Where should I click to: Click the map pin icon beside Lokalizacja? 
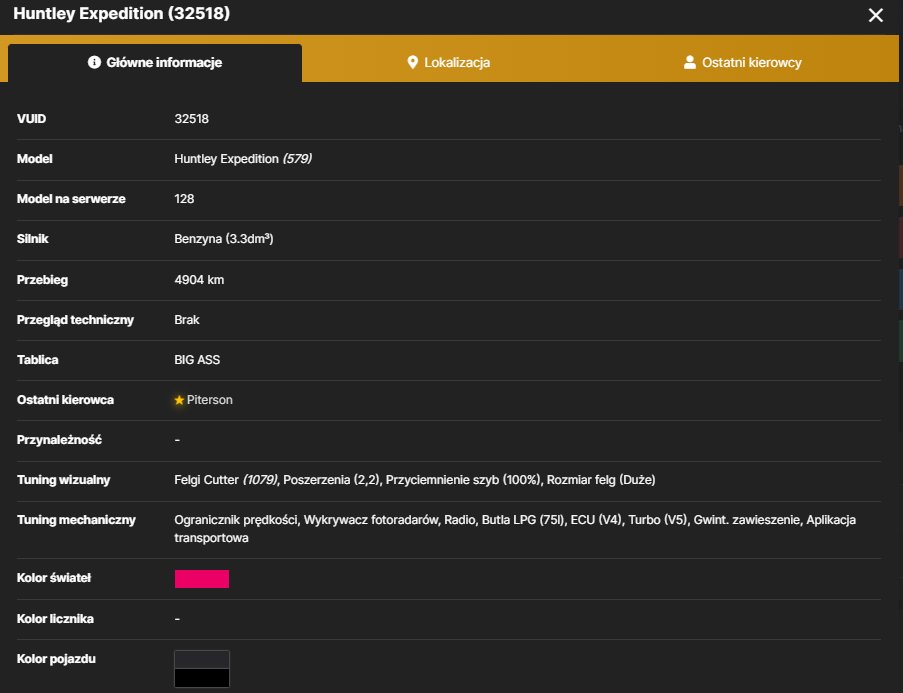tap(412, 62)
